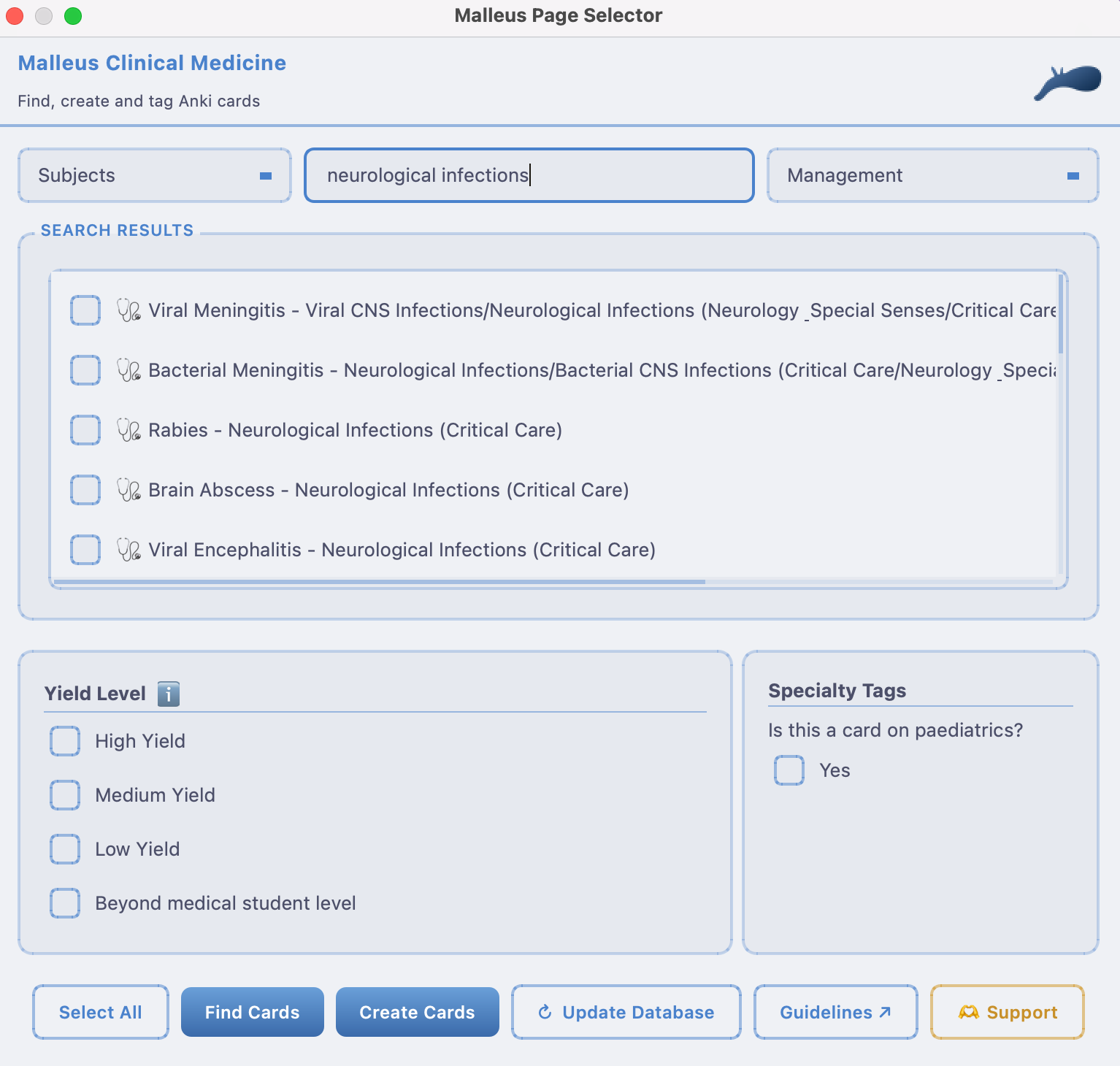Click the stethoscope icon beside Viral Encephalitis
This screenshot has width=1120, height=1066.
point(129,550)
